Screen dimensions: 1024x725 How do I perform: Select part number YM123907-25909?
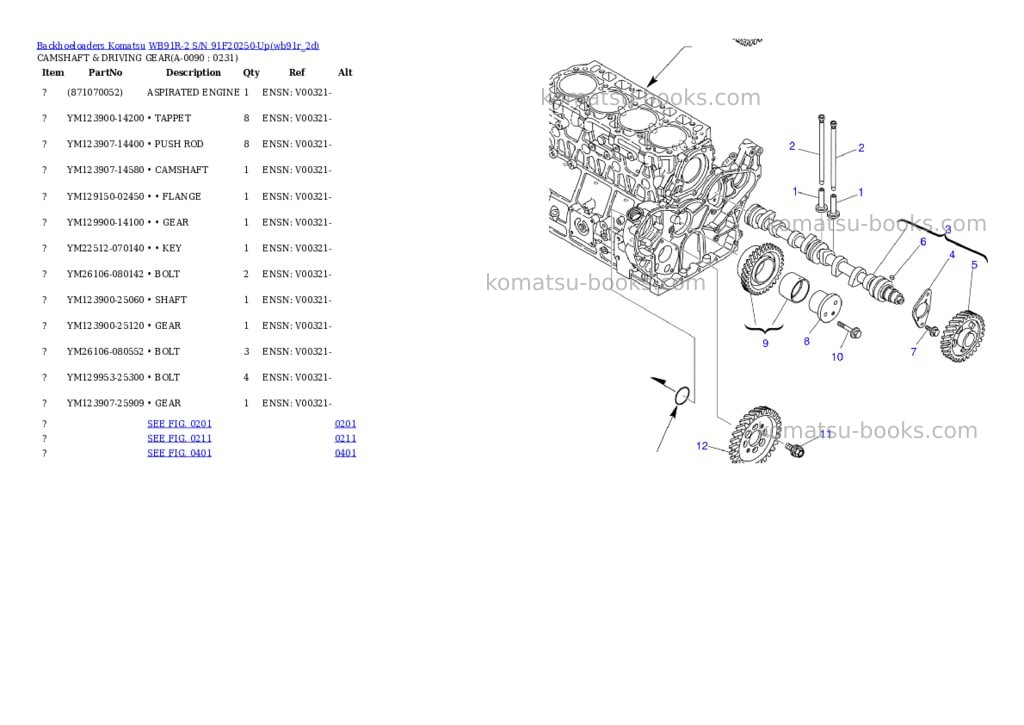click(105, 404)
